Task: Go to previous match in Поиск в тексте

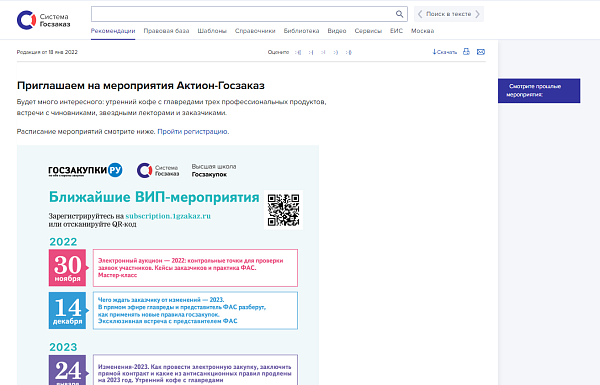Action: coord(420,14)
